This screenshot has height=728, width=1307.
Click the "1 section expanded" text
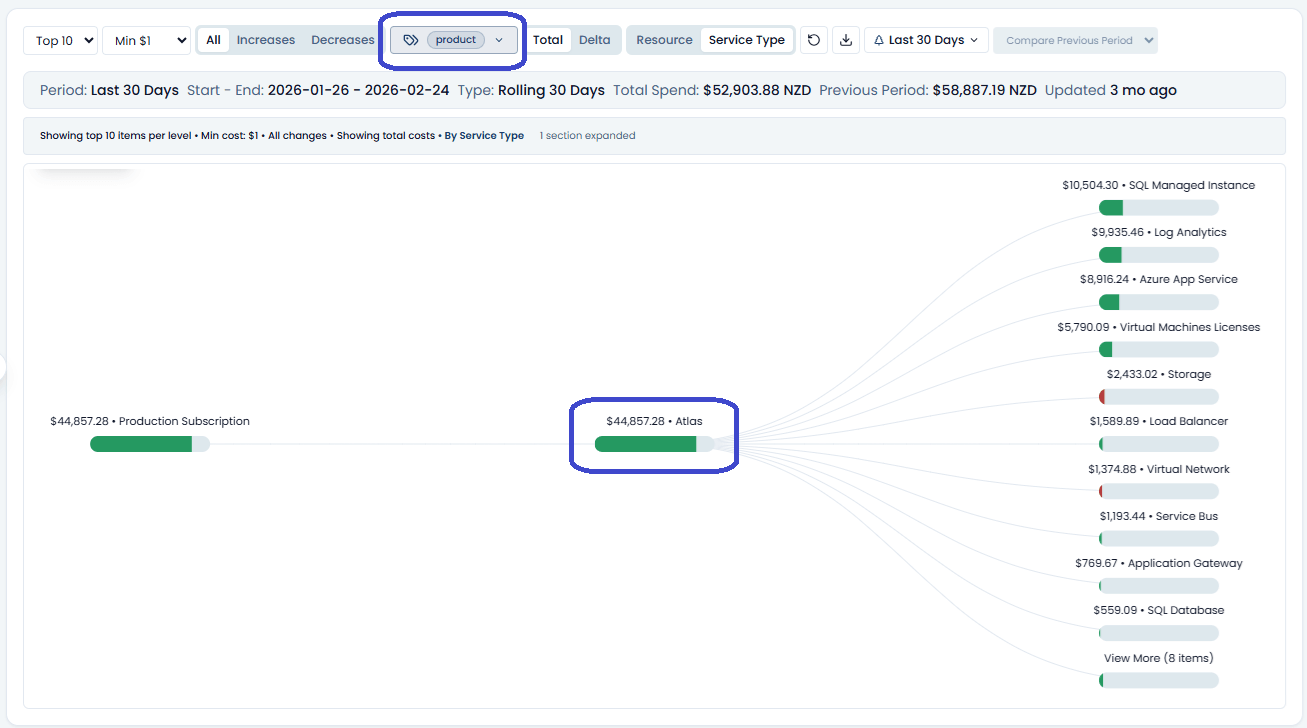tap(587, 135)
